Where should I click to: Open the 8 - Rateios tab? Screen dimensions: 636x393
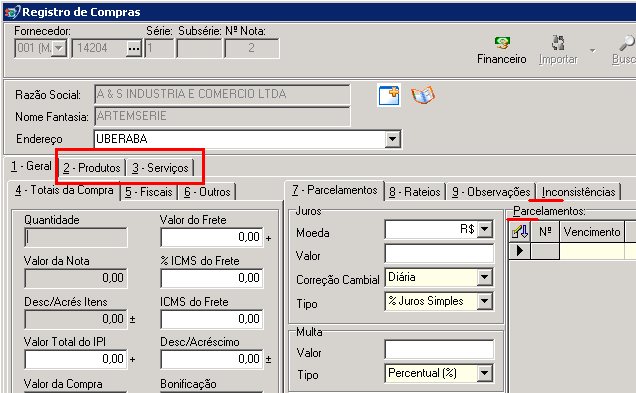coord(415,192)
